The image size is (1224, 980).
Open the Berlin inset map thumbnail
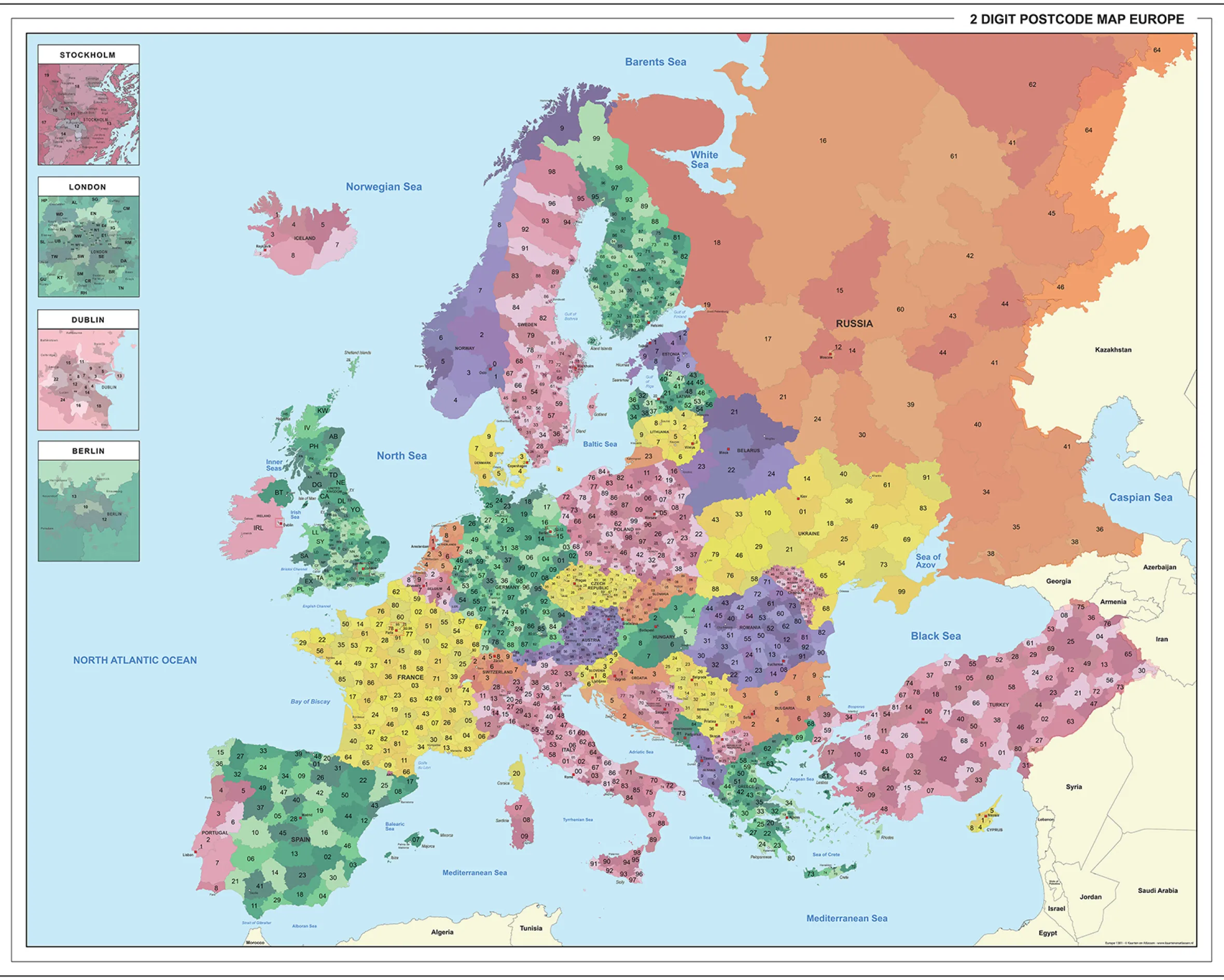tap(89, 510)
